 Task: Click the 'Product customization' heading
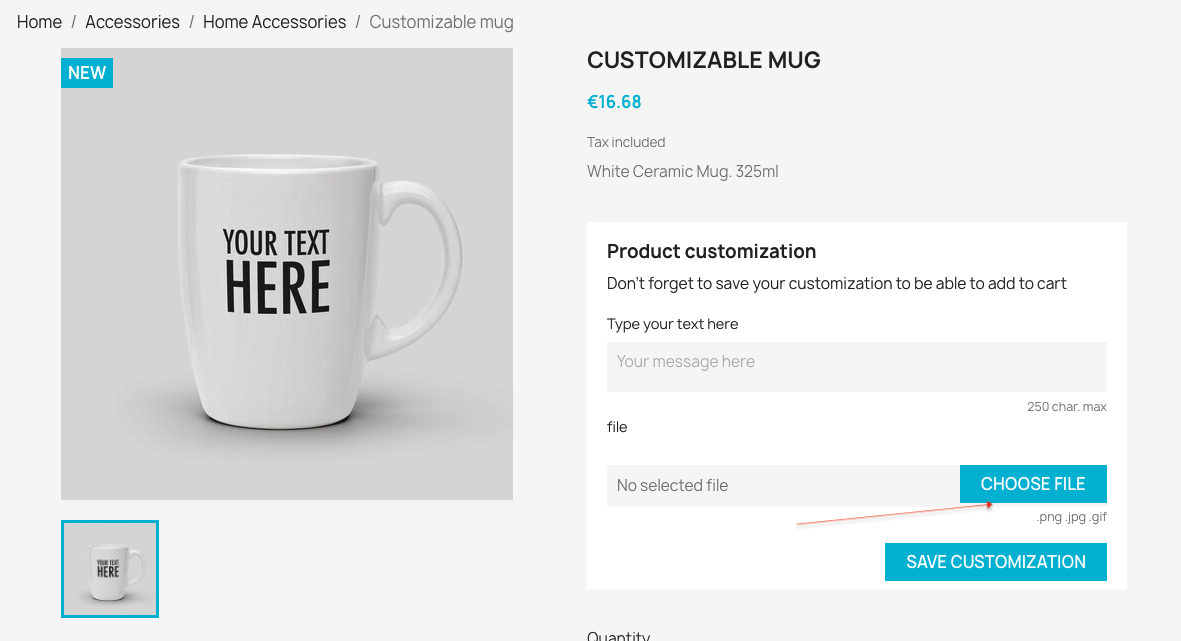coord(711,251)
